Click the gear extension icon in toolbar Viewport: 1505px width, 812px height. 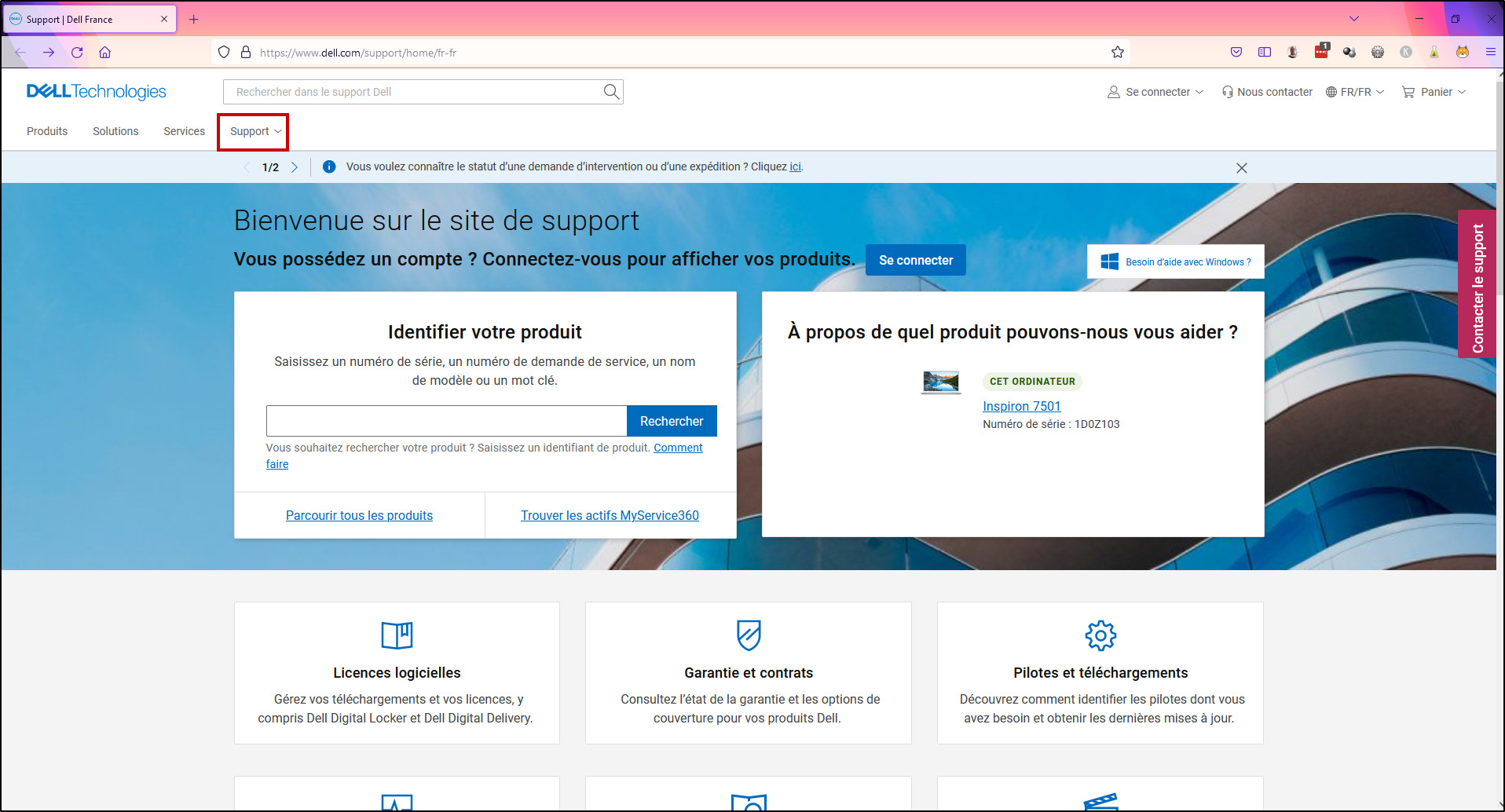(1378, 53)
